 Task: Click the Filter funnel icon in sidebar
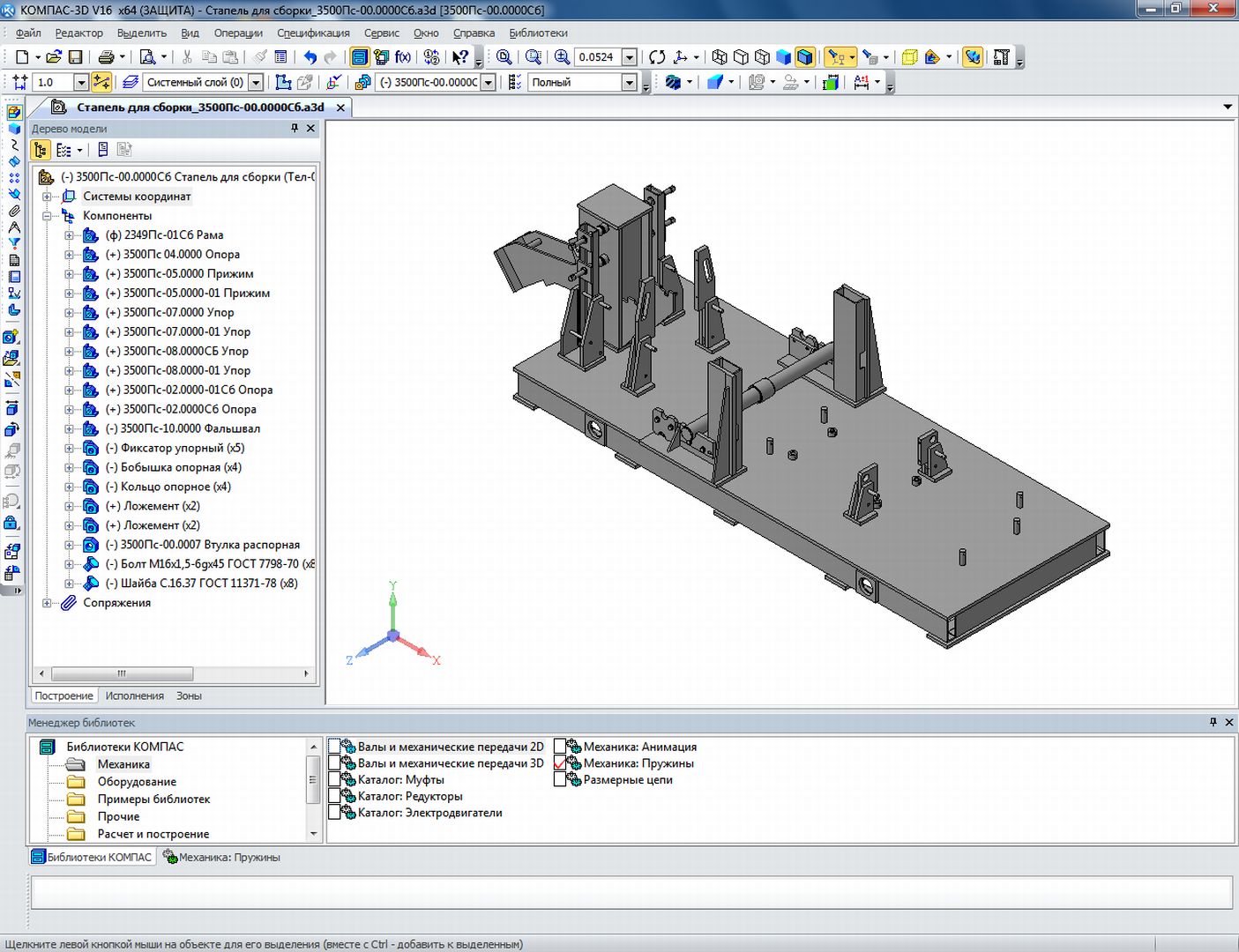click(x=14, y=243)
